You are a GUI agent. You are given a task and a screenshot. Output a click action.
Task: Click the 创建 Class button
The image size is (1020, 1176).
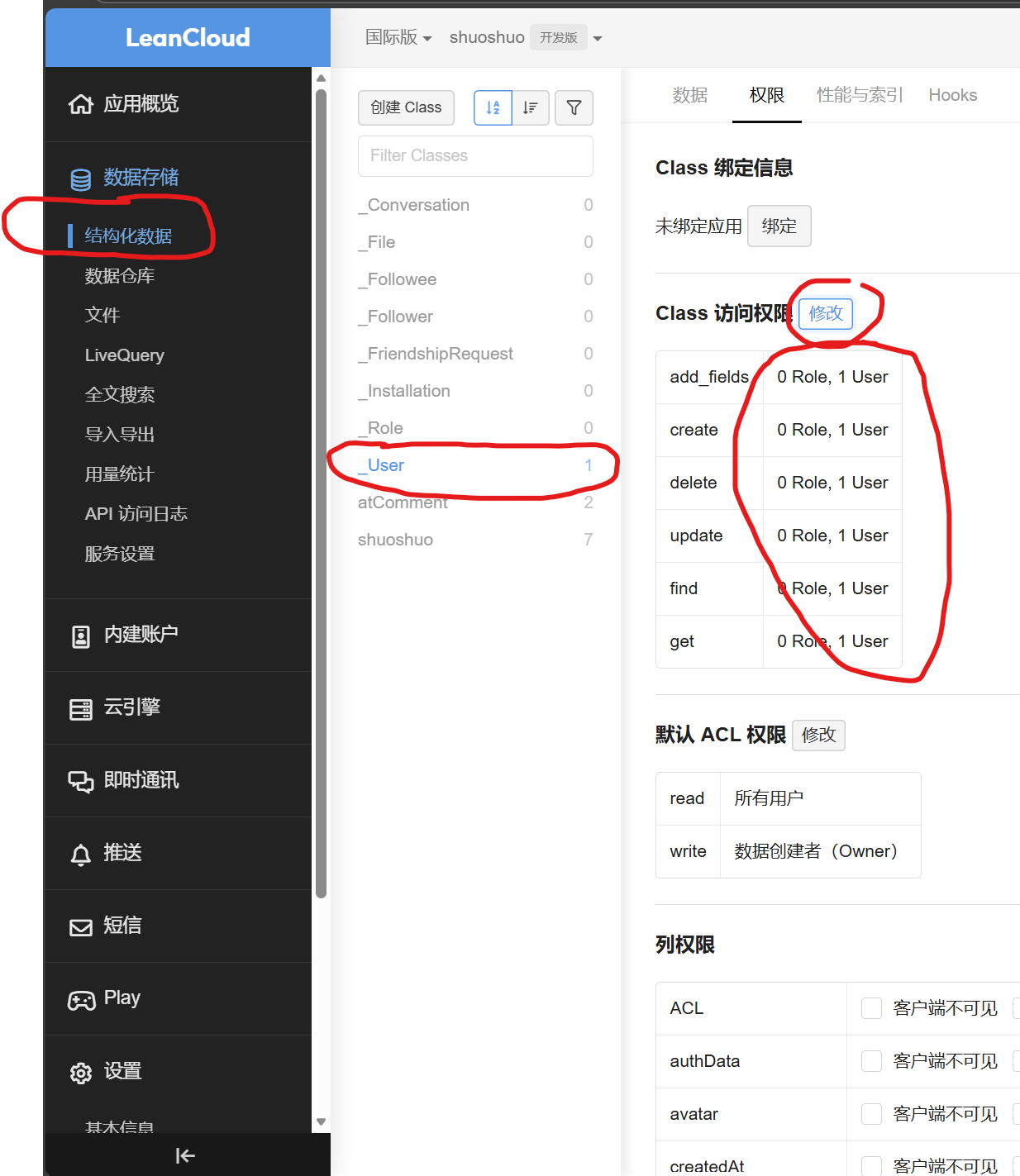pos(406,107)
